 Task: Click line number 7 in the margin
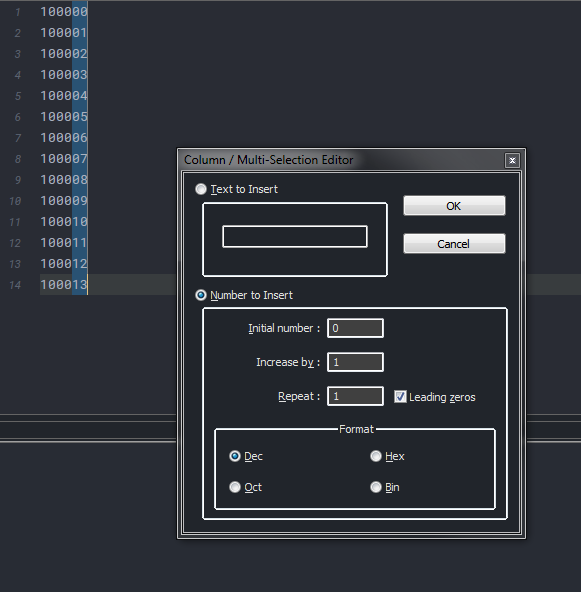point(18,138)
